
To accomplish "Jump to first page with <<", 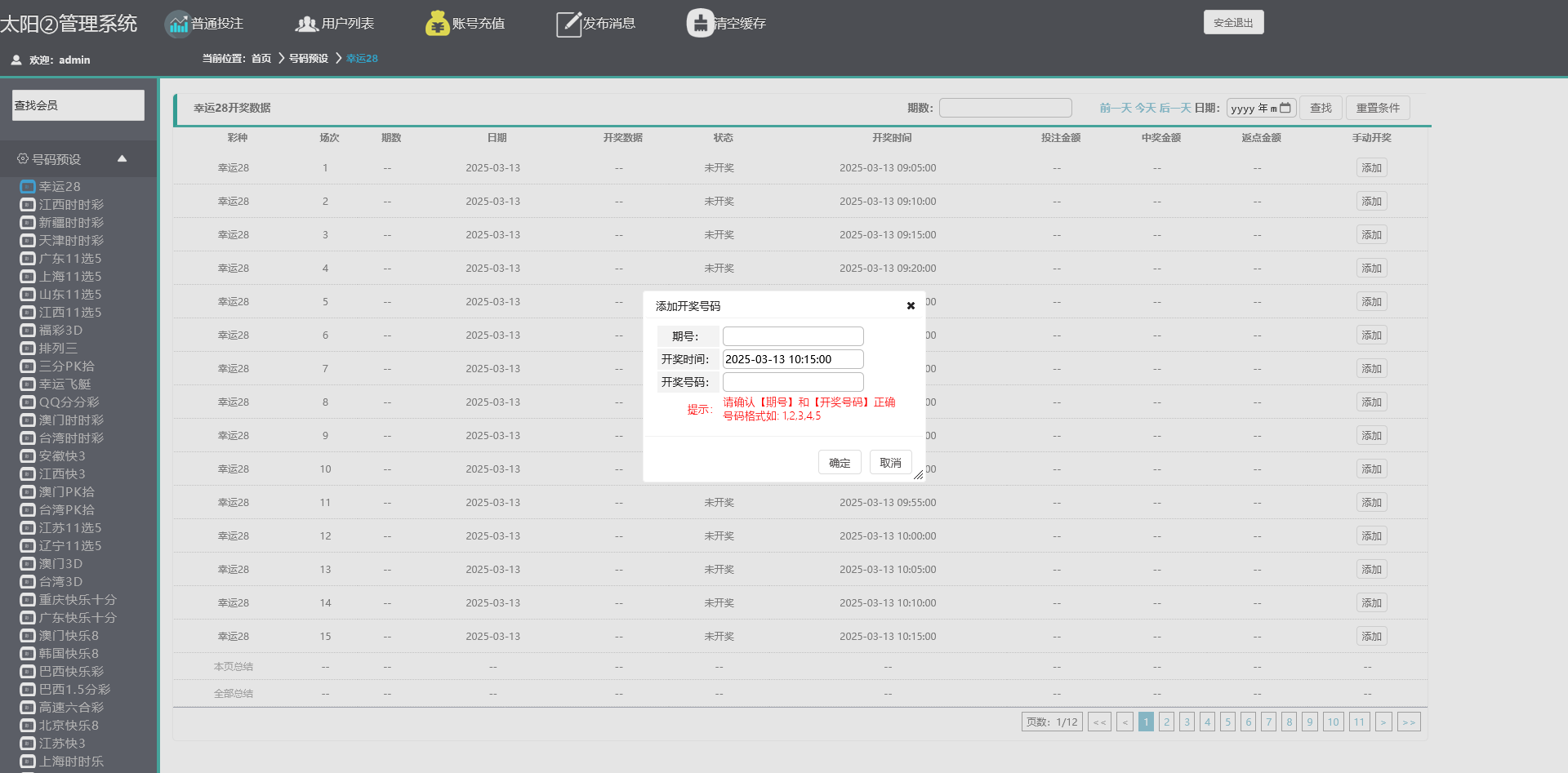I will (x=1099, y=722).
